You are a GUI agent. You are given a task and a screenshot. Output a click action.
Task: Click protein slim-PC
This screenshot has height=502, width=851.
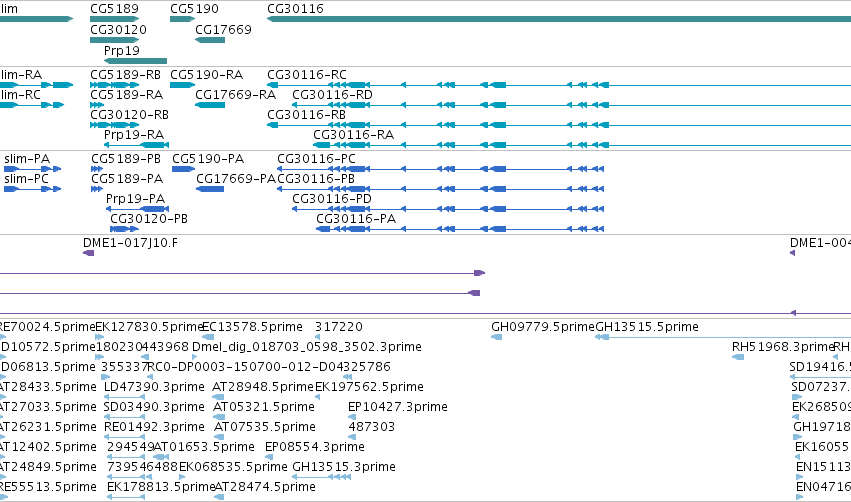point(27,179)
